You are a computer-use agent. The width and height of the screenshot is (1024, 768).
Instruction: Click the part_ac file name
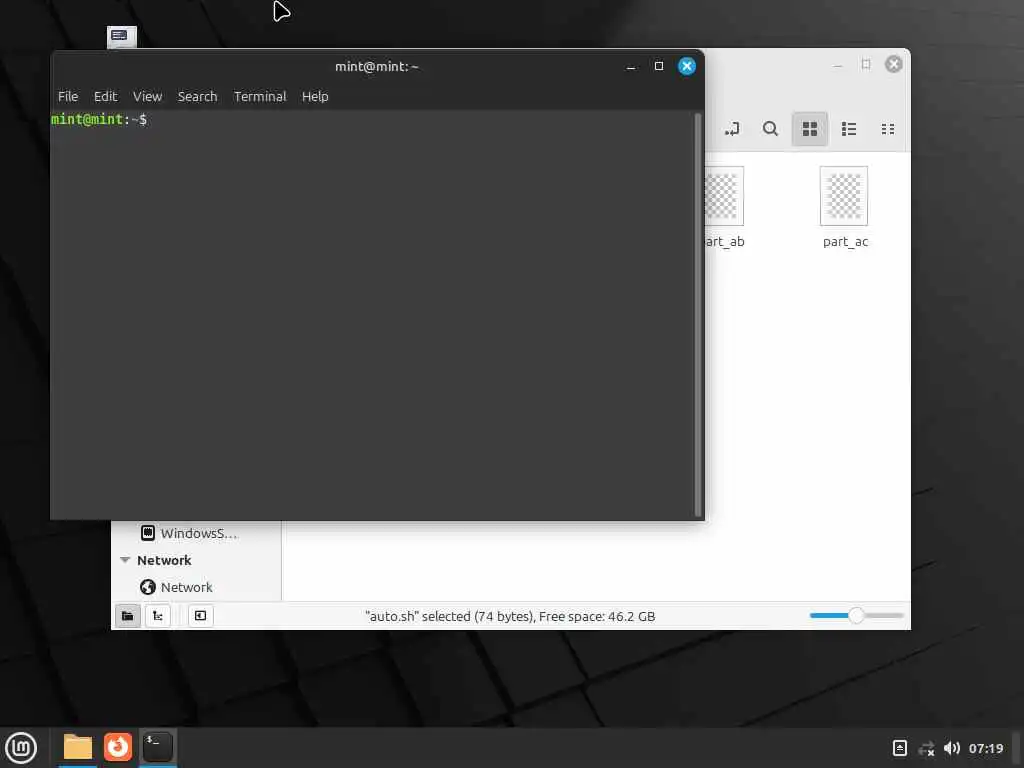pos(845,242)
